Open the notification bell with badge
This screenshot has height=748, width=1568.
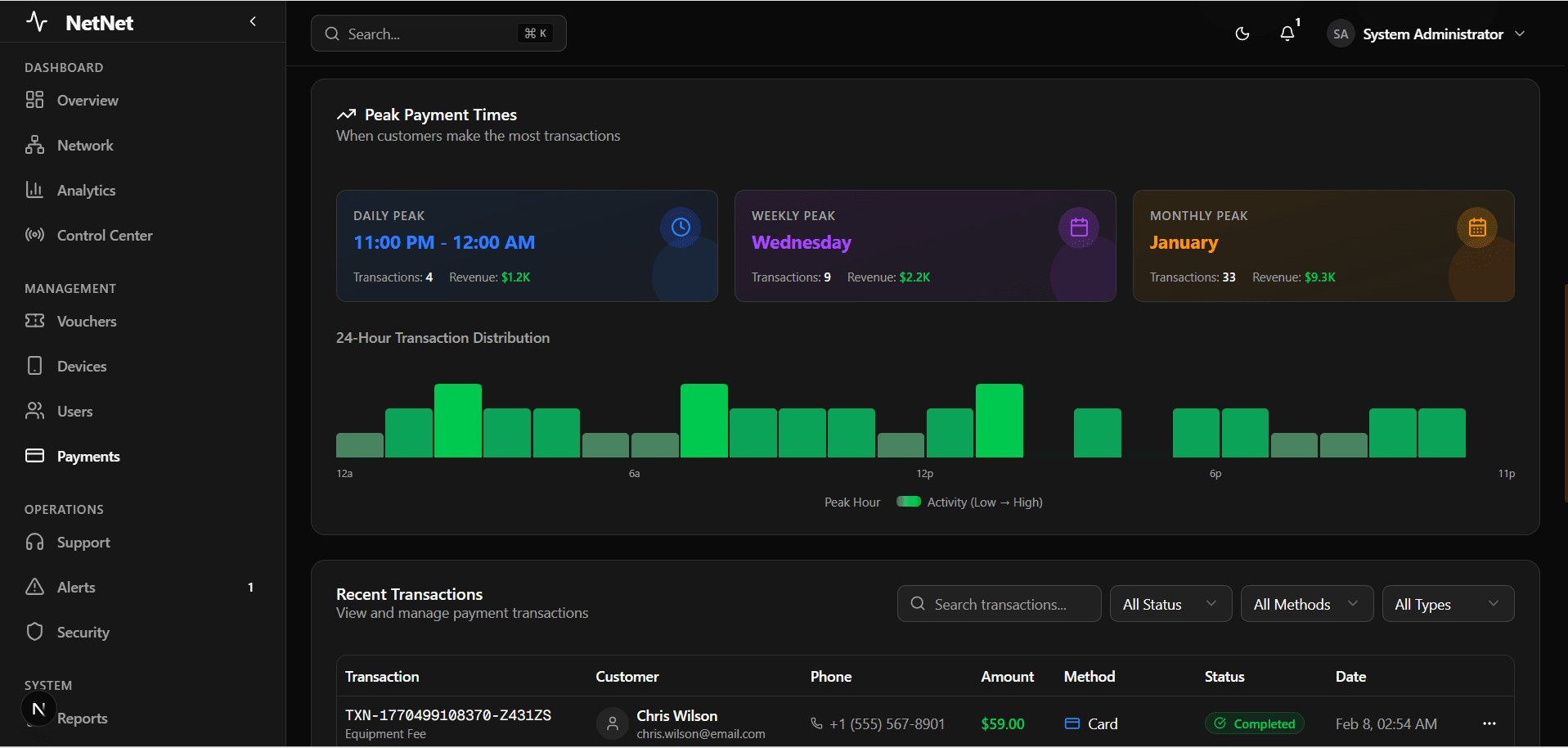(x=1287, y=34)
